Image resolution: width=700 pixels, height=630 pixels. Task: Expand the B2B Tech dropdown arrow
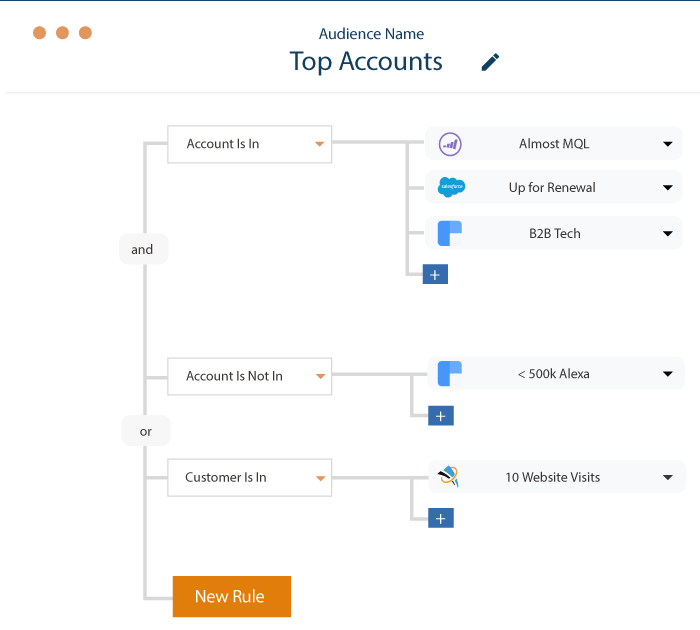(667, 234)
